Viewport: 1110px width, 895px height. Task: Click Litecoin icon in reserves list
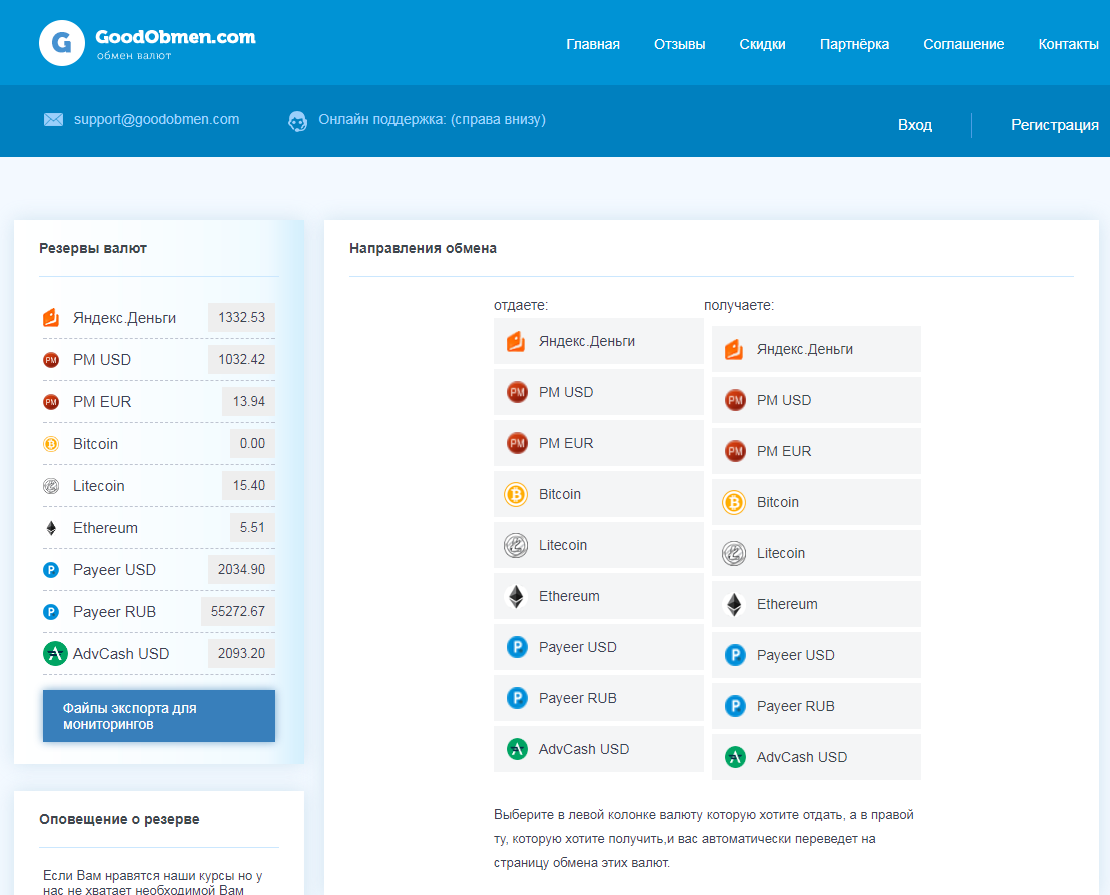pyautogui.click(x=51, y=486)
